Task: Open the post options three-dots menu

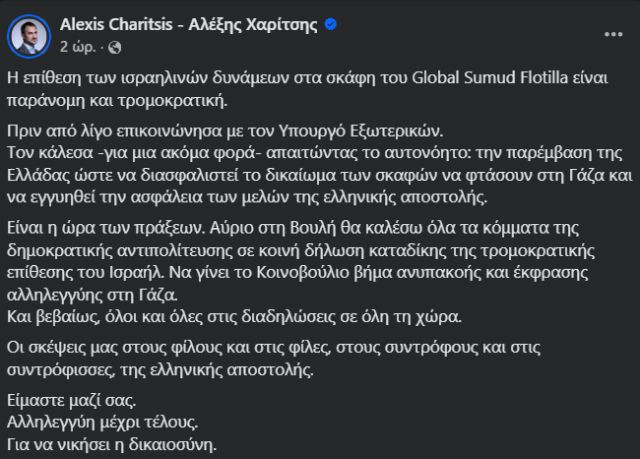Action: point(612,34)
